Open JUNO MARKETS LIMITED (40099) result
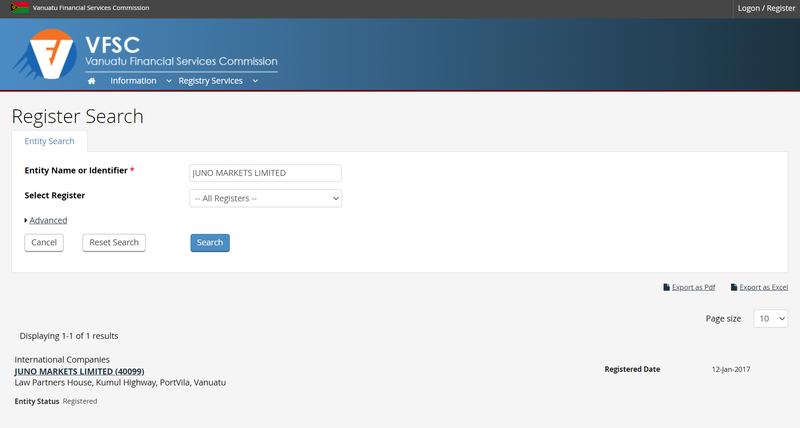Image resolution: width=800 pixels, height=428 pixels. tap(79, 371)
